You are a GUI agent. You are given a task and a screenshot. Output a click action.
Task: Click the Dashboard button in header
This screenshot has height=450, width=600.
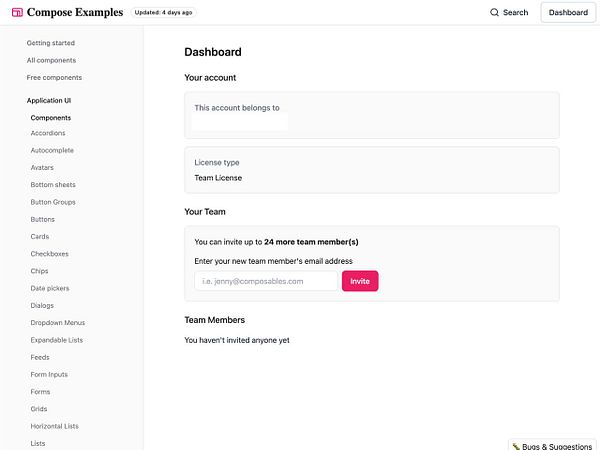pyautogui.click(x=568, y=13)
